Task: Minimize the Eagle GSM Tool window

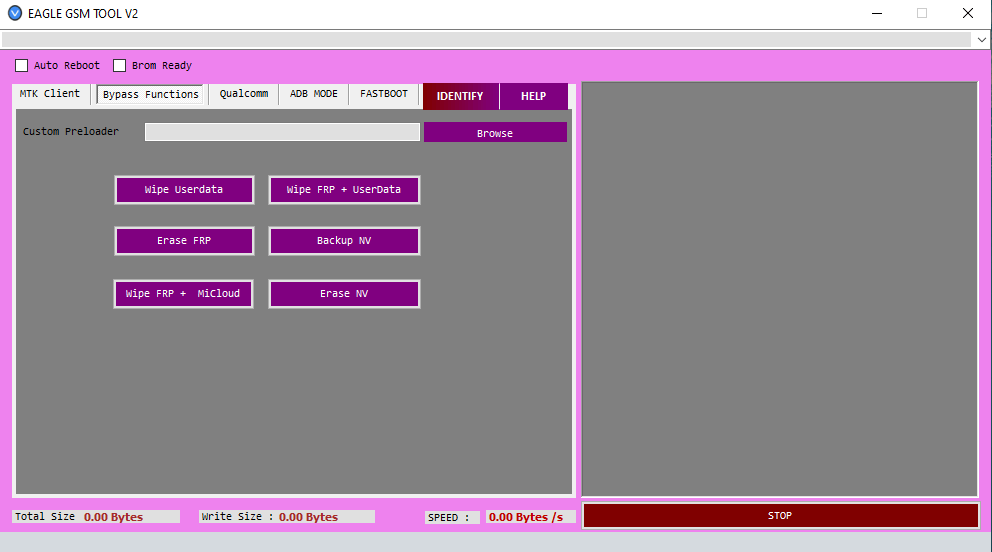Action: (x=877, y=13)
